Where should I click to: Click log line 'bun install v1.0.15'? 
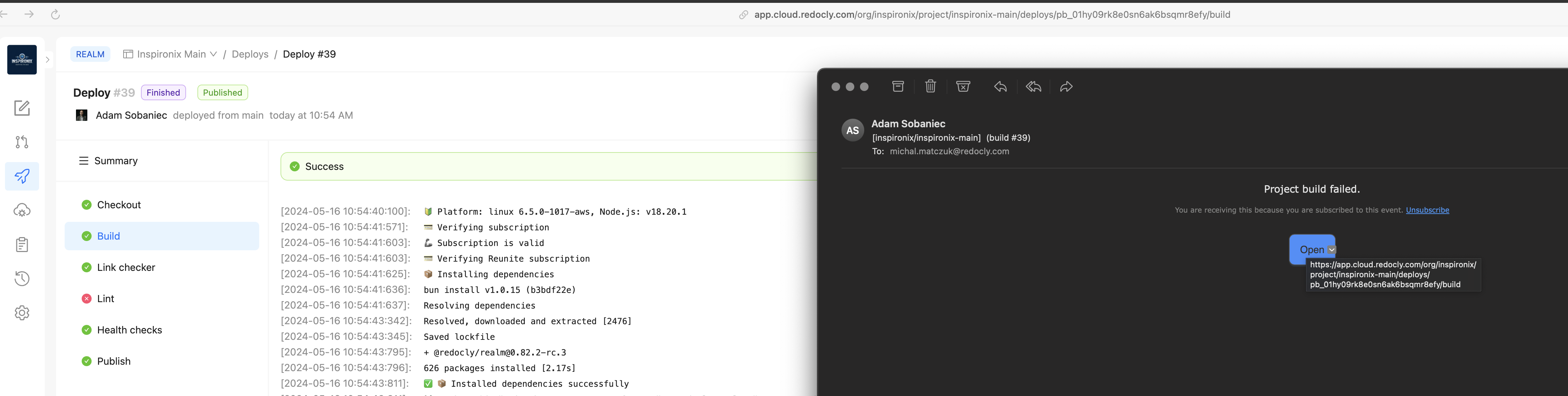(x=500, y=290)
